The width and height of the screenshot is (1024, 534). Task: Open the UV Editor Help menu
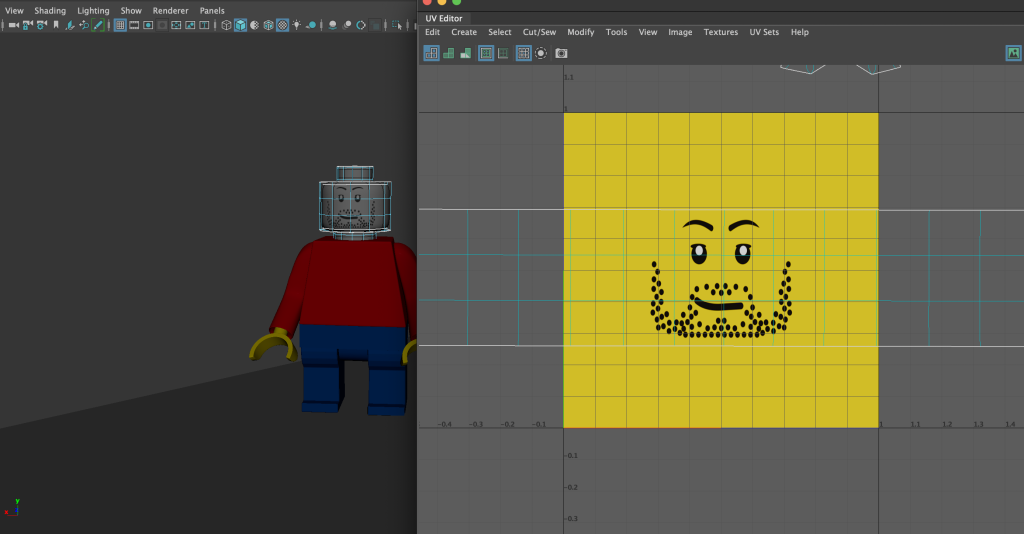point(800,32)
